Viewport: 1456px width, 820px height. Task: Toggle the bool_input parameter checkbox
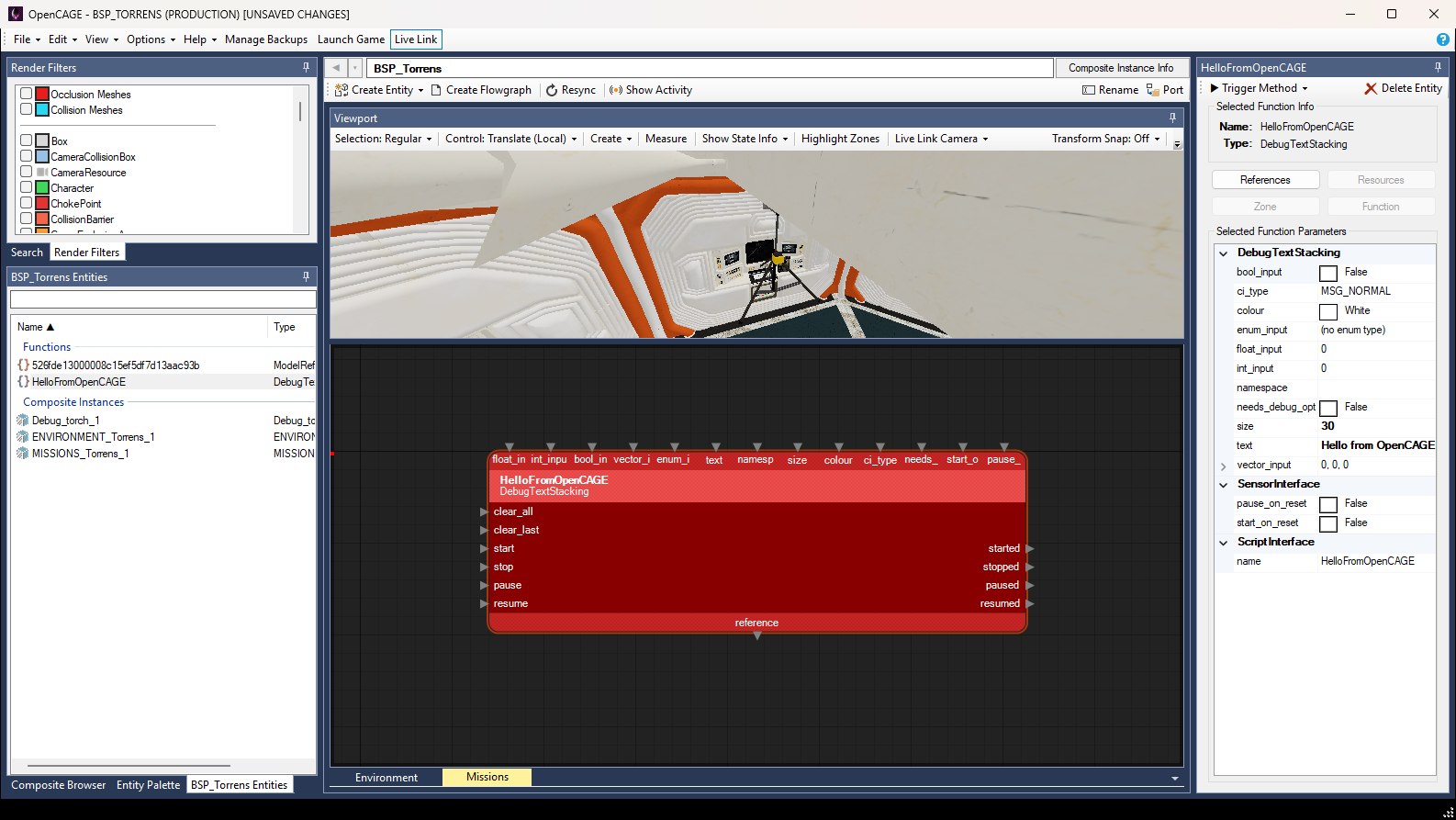(1328, 273)
